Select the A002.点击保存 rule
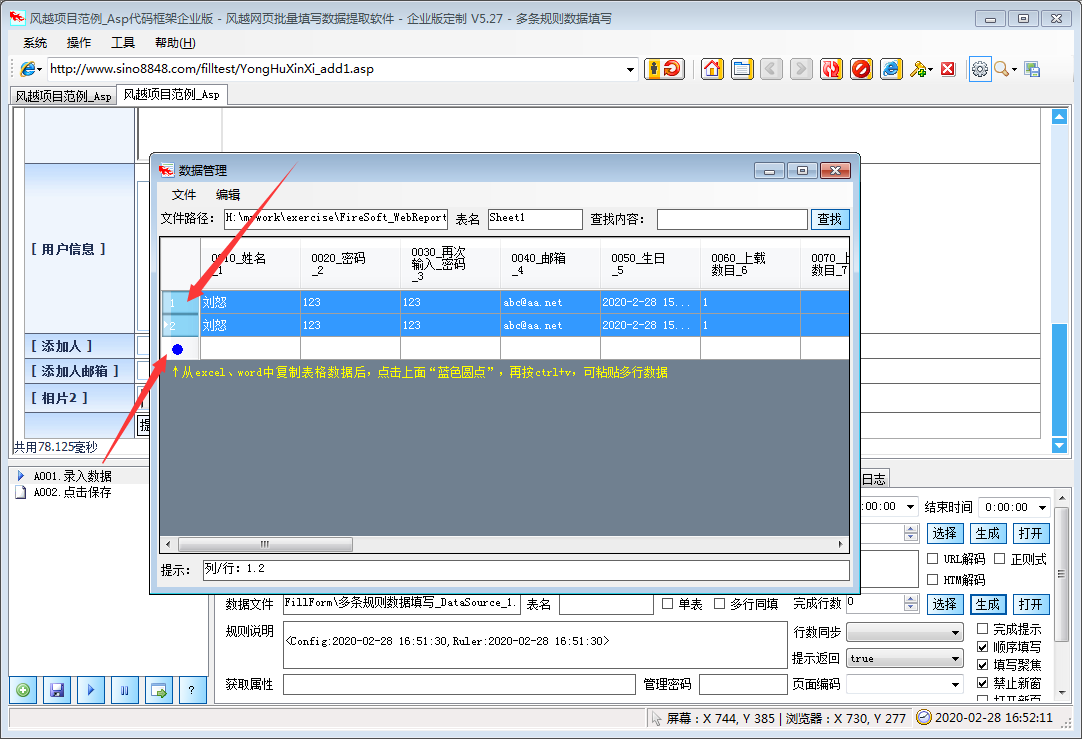Viewport: 1082px width, 739px height. pyautogui.click(x=72, y=492)
